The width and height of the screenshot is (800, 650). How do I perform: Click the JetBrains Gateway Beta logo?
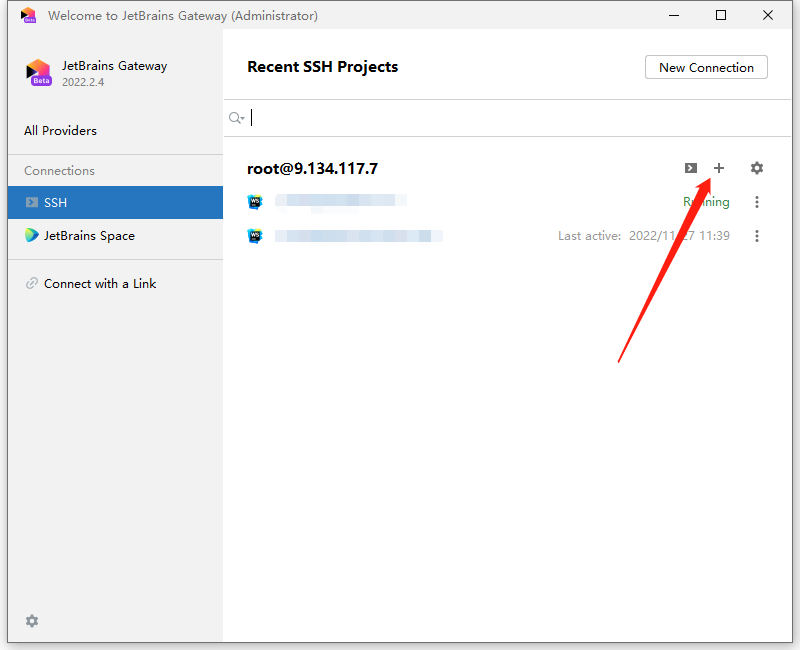(39, 72)
